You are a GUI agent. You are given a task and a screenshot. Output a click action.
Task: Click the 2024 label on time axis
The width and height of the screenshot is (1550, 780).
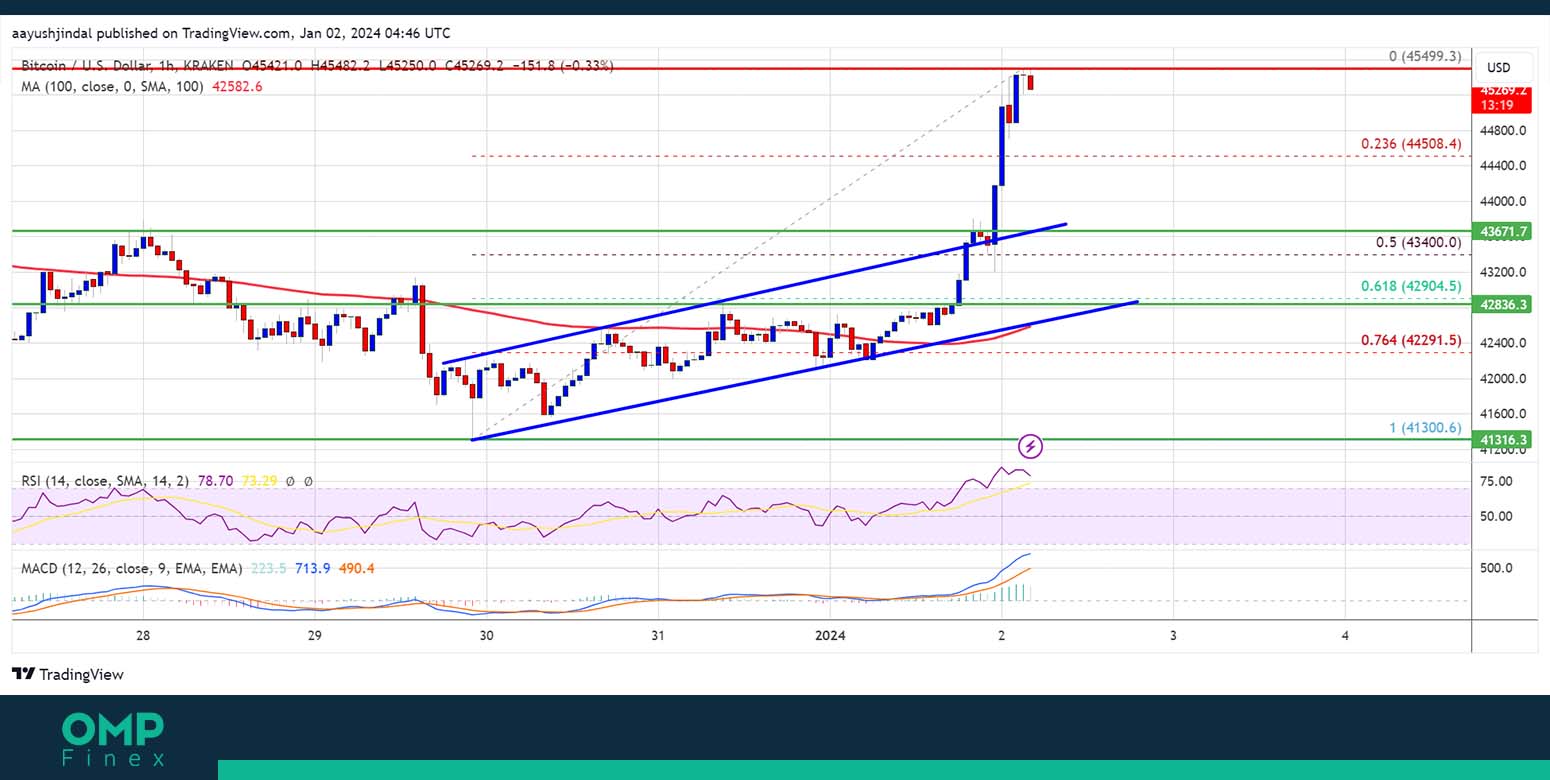(x=830, y=635)
